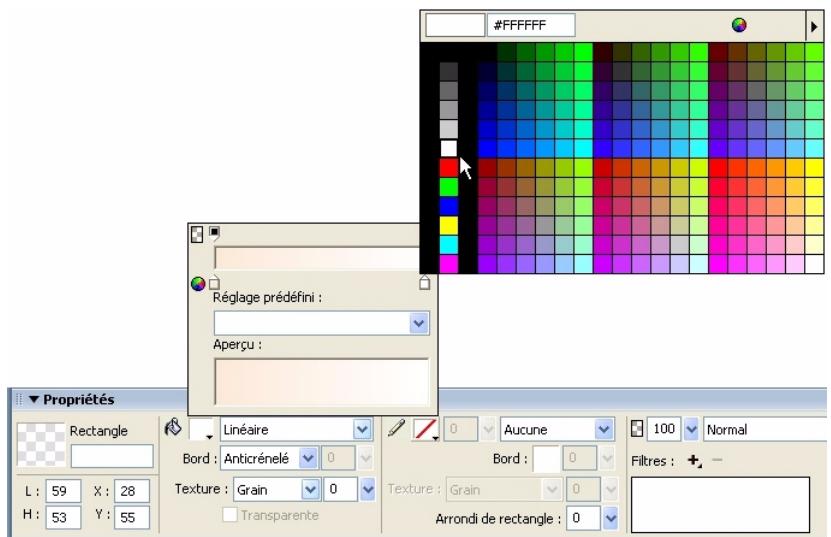
Task: Pick the white swatch in the gray column
Action: click(448, 148)
